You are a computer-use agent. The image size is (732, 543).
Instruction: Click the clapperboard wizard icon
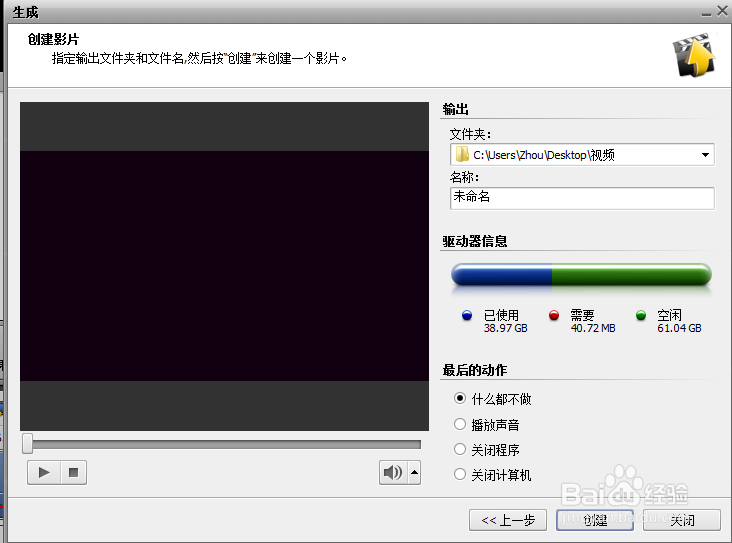pyautogui.click(x=694, y=56)
